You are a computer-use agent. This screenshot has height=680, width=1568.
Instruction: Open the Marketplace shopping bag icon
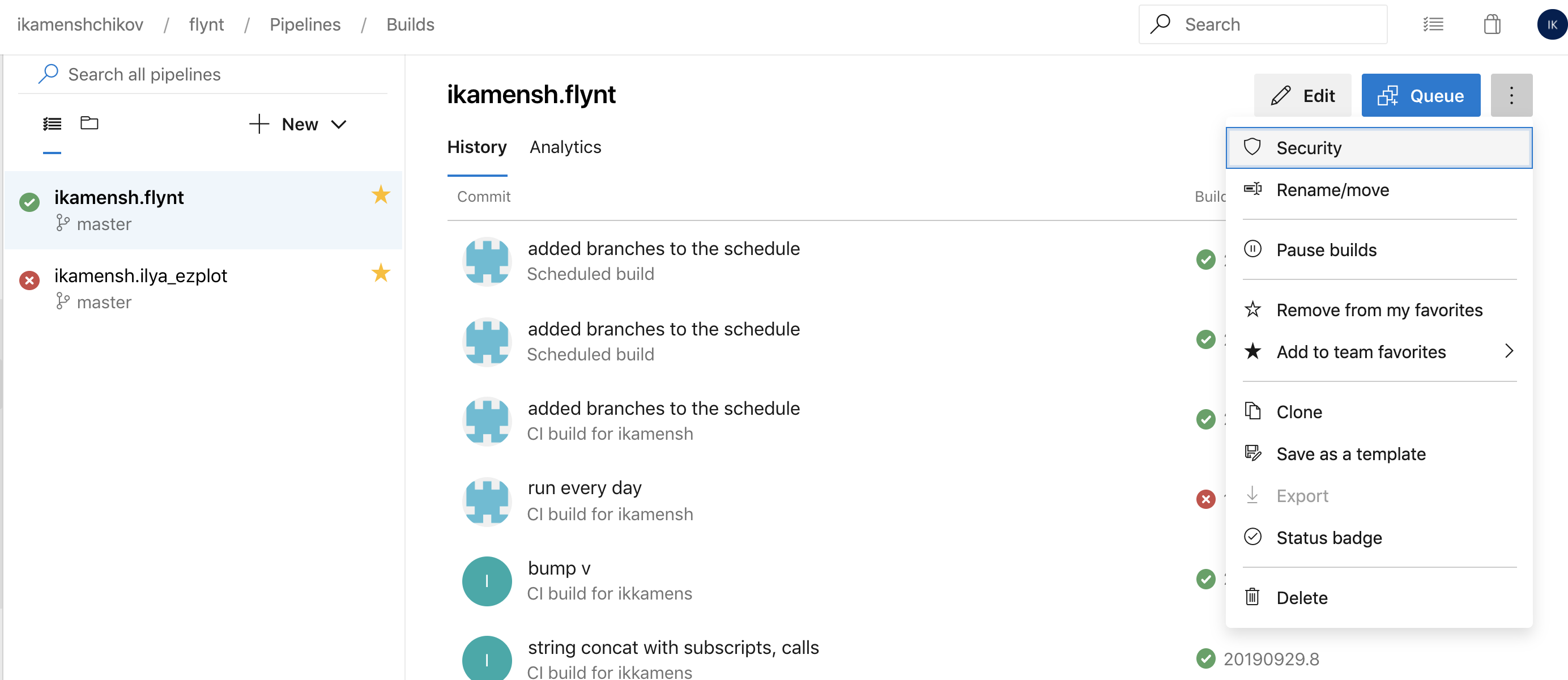click(x=1492, y=24)
